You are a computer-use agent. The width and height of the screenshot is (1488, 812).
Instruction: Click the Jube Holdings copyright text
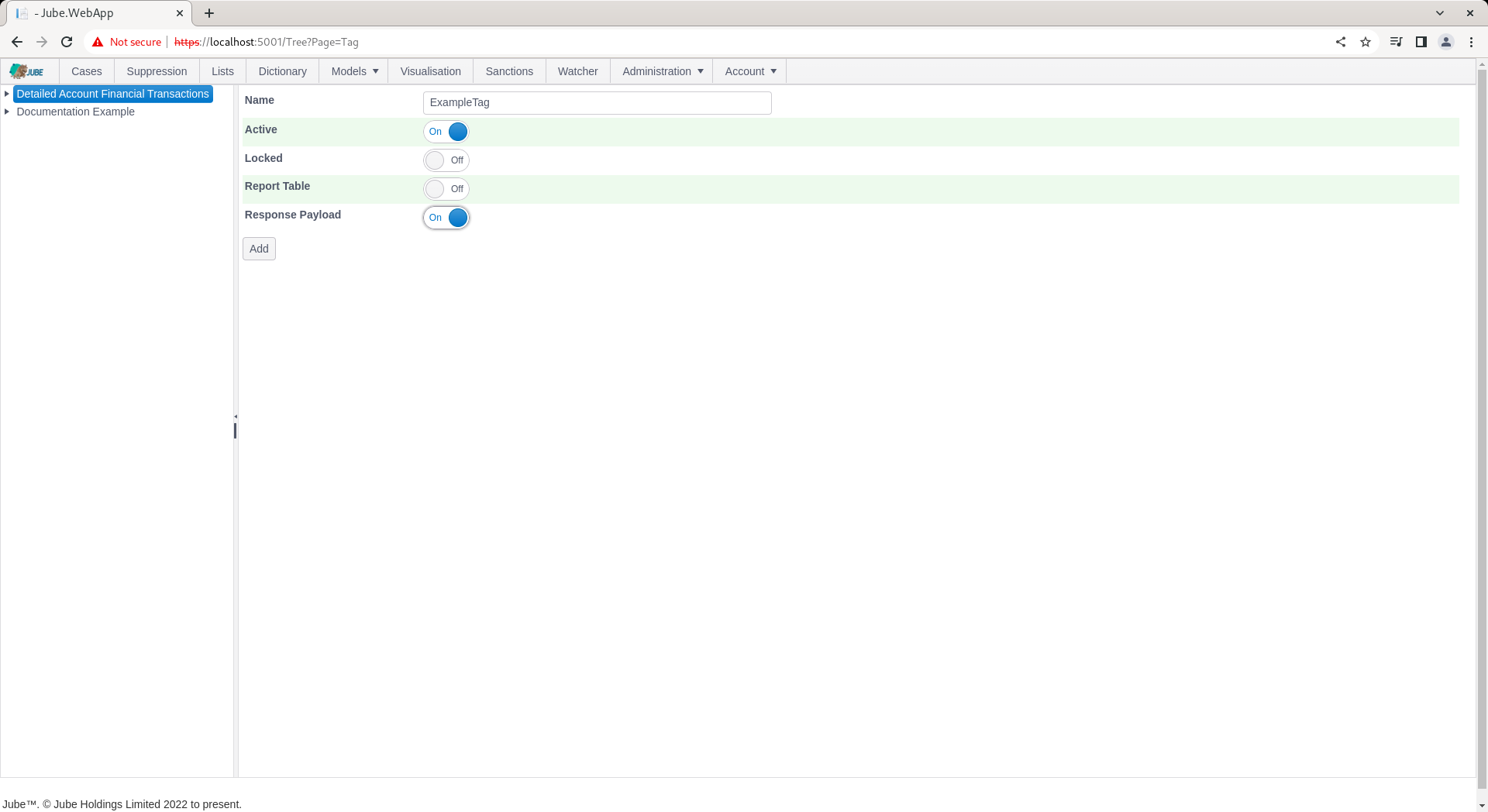[122, 804]
